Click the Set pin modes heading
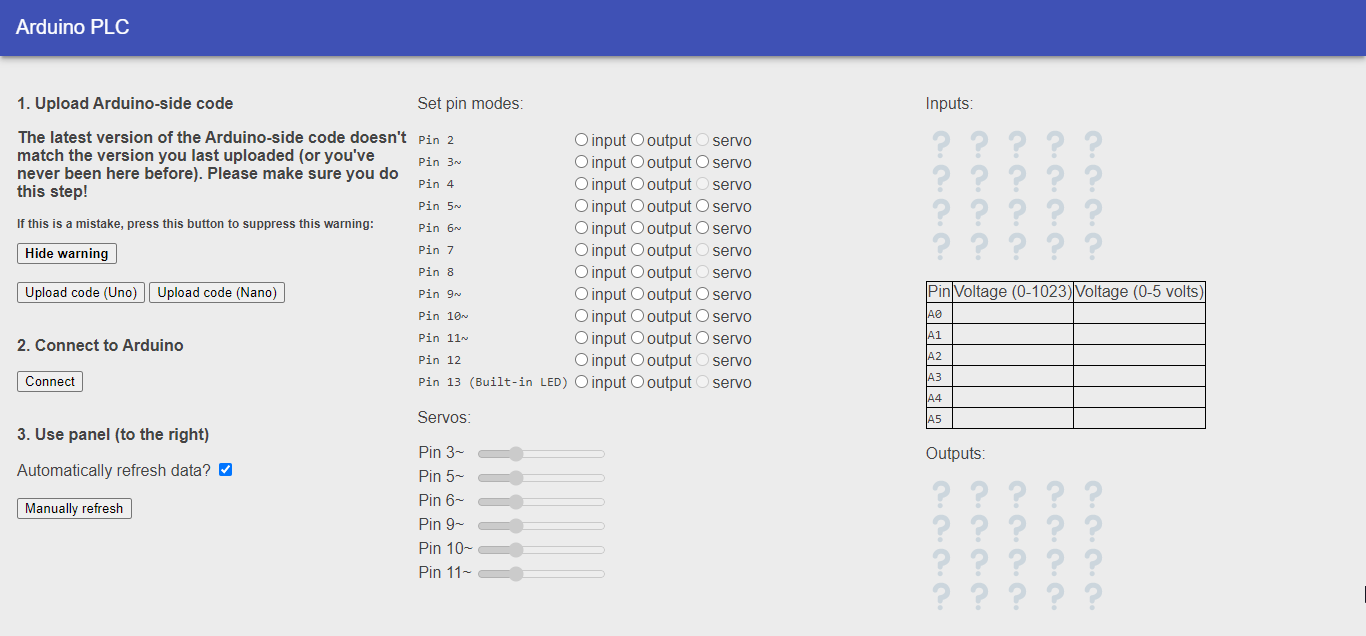 pyautogui.click(x=470, y=103)
